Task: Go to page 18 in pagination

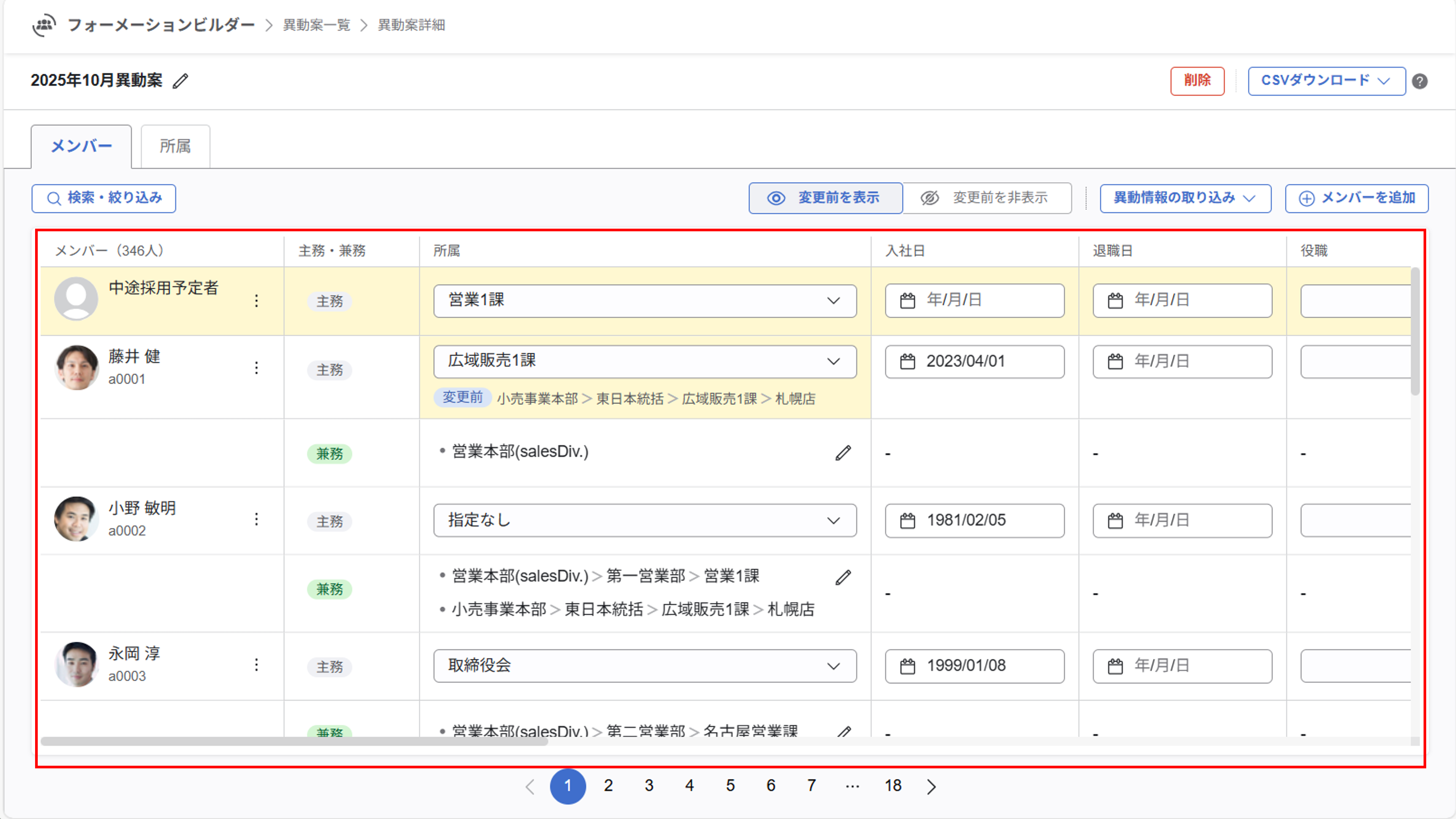Action: (x=893, y=786)
